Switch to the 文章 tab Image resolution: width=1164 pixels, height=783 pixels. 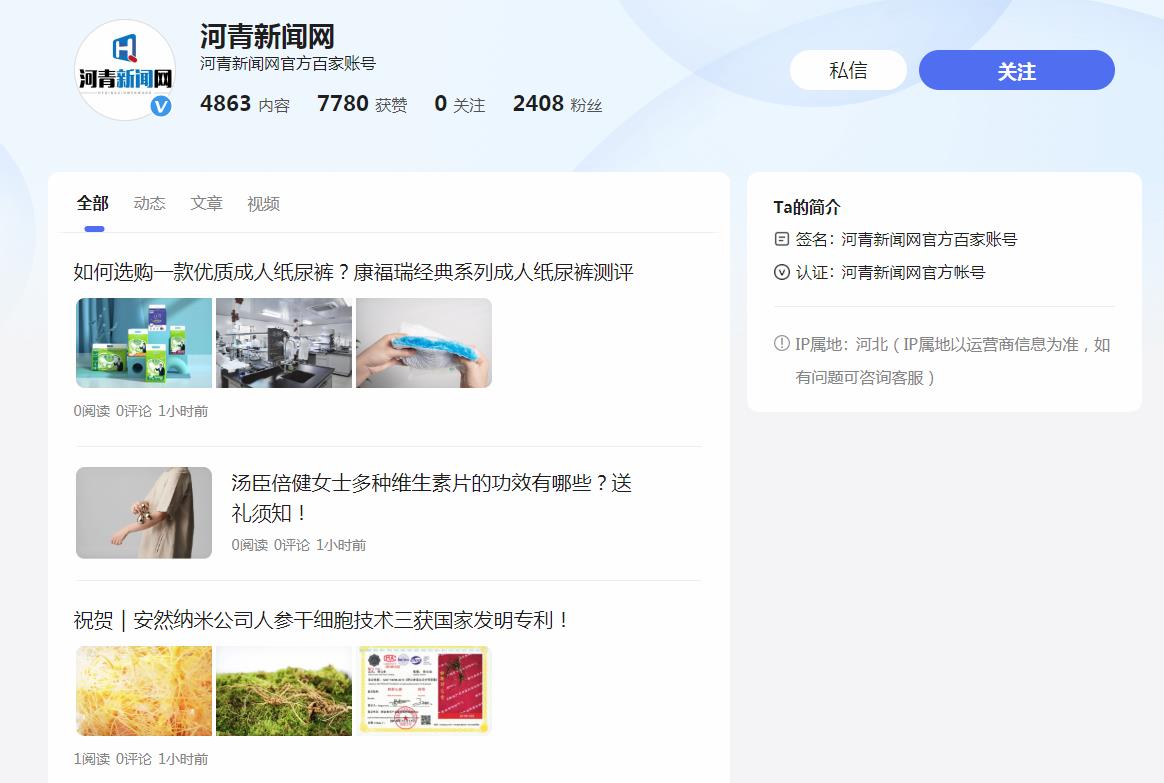click(x=206, y=203)
